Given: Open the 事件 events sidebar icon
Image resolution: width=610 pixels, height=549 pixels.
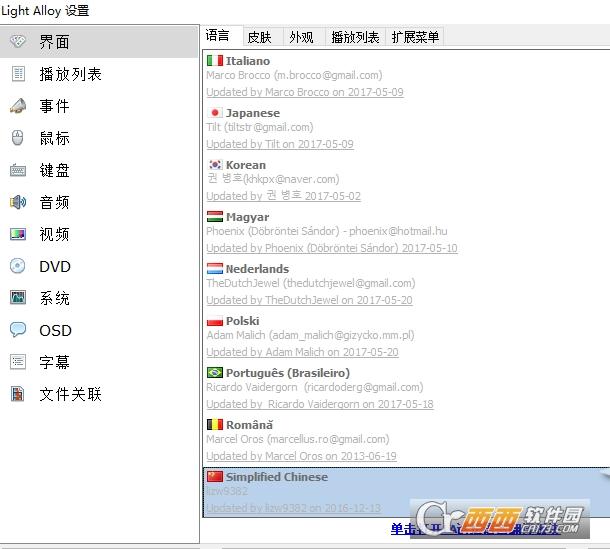Looking at the screenshot, I should pos(18,105).
